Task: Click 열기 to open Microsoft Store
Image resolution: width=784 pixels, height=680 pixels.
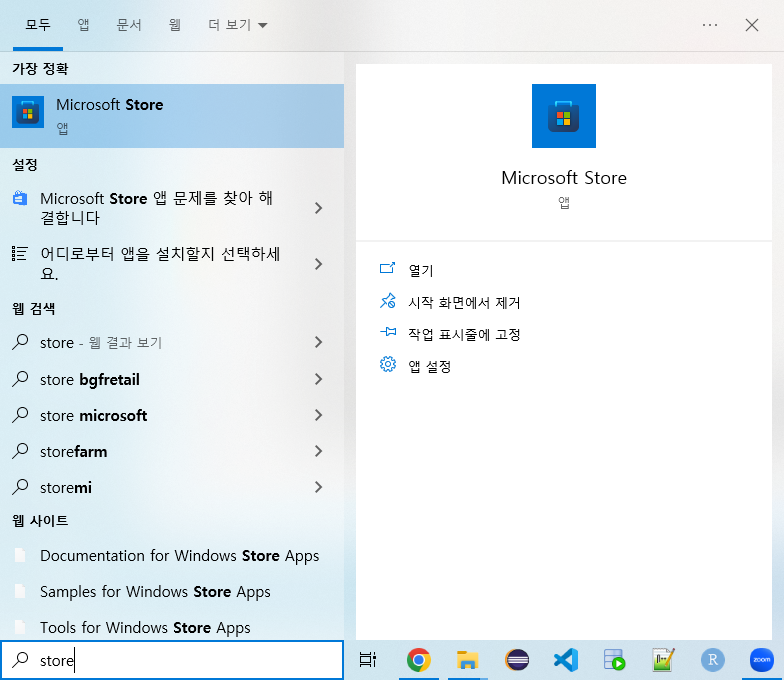Action: 421,270
